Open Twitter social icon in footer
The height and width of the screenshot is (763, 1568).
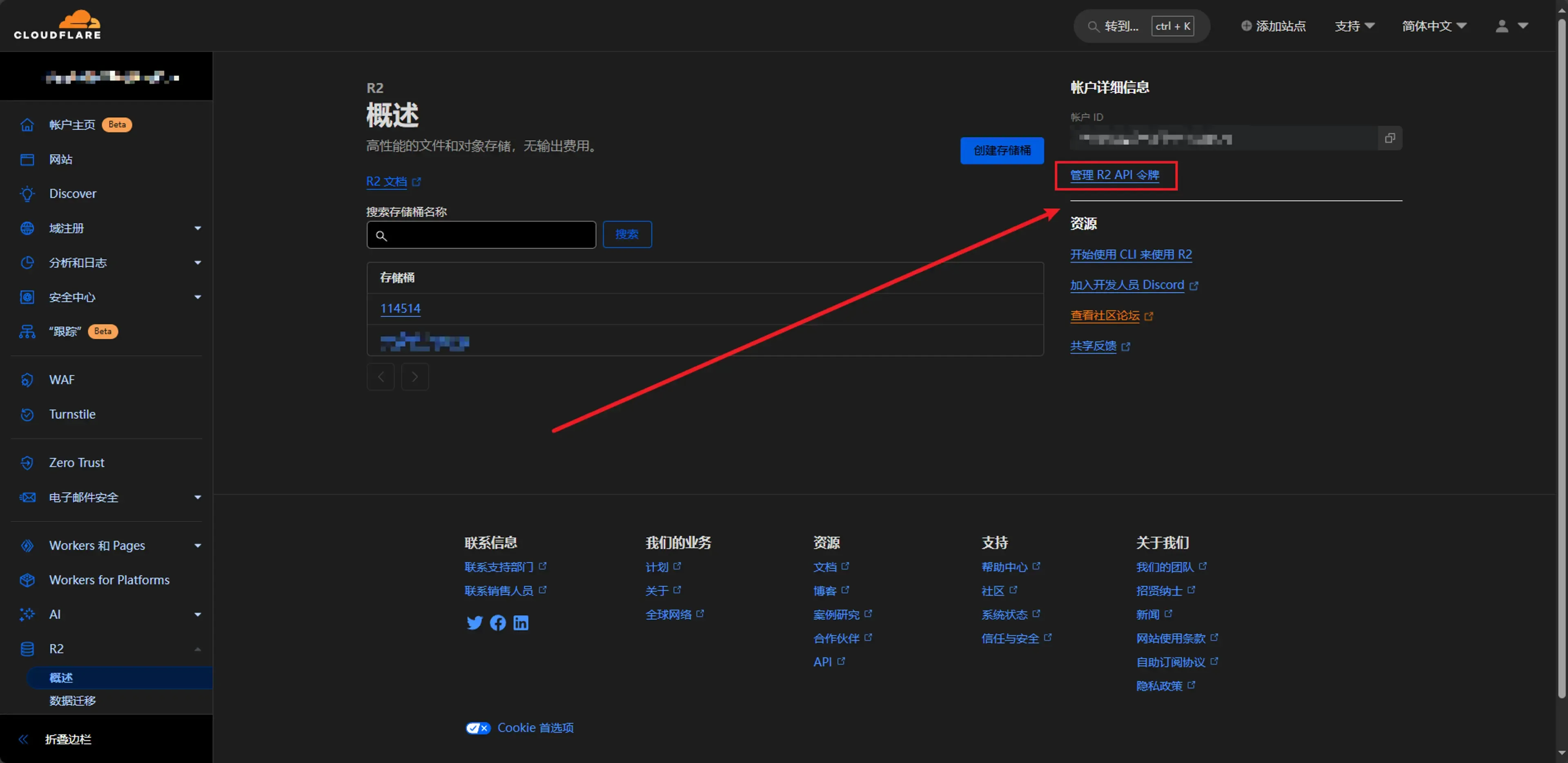click(x=474, y=622)
